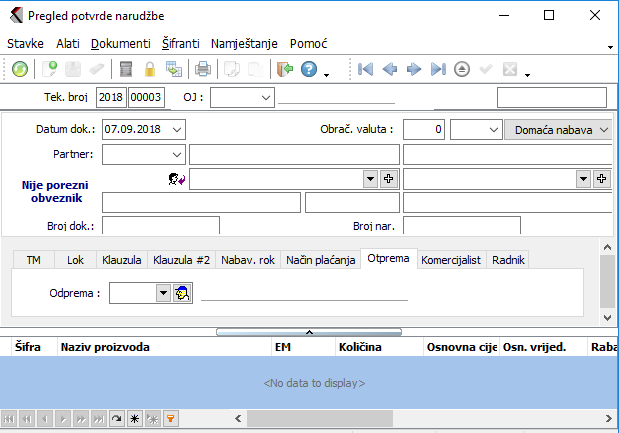
Task: Select the Način plaćanja tab
Action: tap(320, 259)
